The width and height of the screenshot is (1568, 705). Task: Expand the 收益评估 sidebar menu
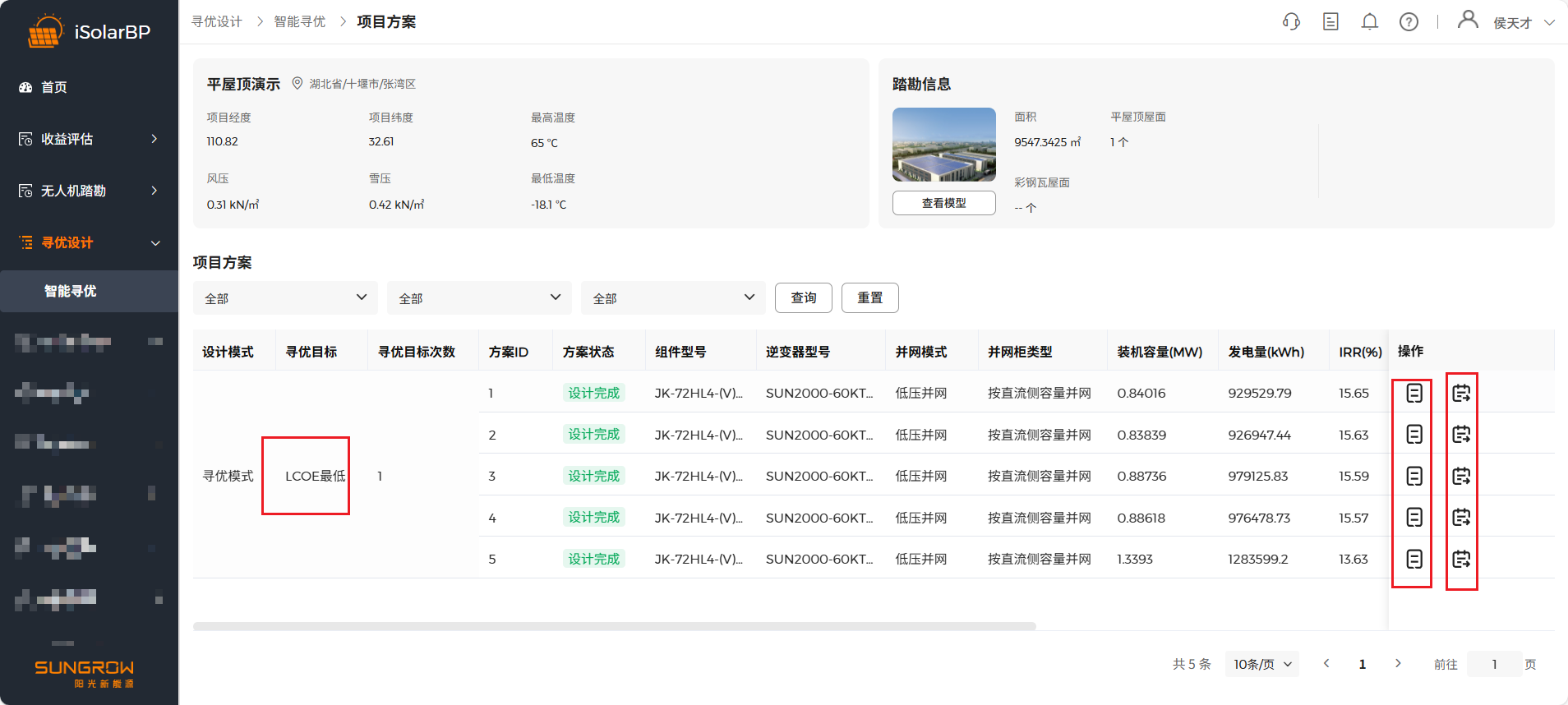coord(89,139)
